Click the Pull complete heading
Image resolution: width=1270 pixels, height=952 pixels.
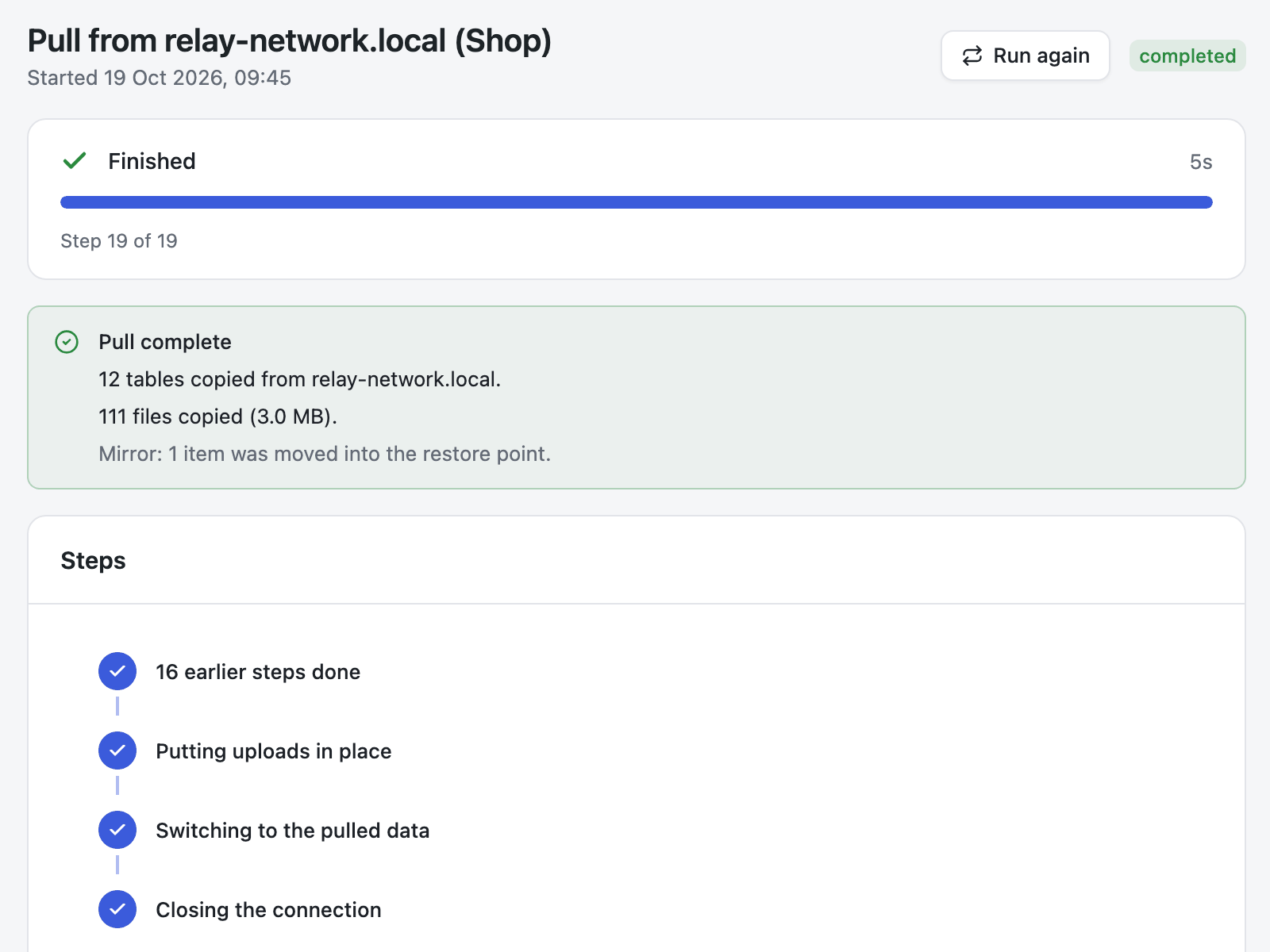click(165, 342)
